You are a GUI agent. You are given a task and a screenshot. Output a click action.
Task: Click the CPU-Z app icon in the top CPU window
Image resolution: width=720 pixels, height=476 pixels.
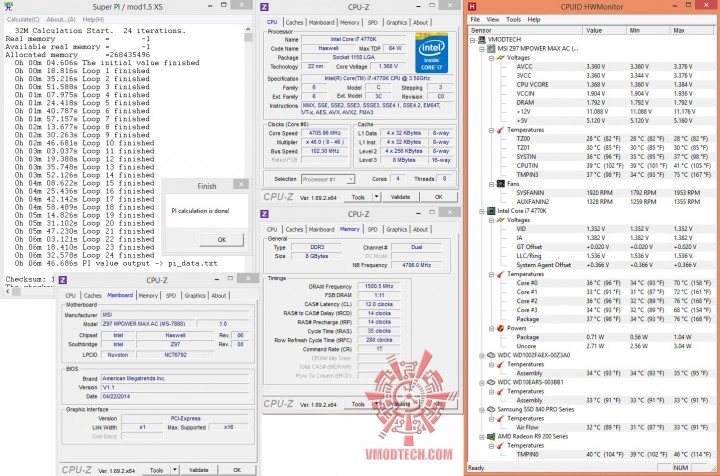pyautogui.click(x=264, y=7)
